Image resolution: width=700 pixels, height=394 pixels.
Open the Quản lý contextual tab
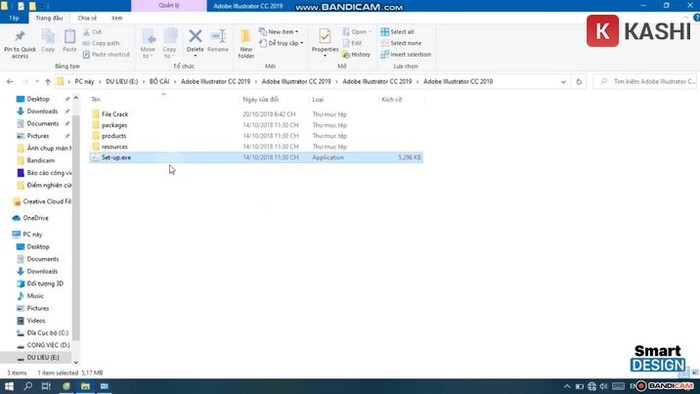coord(169,6)
